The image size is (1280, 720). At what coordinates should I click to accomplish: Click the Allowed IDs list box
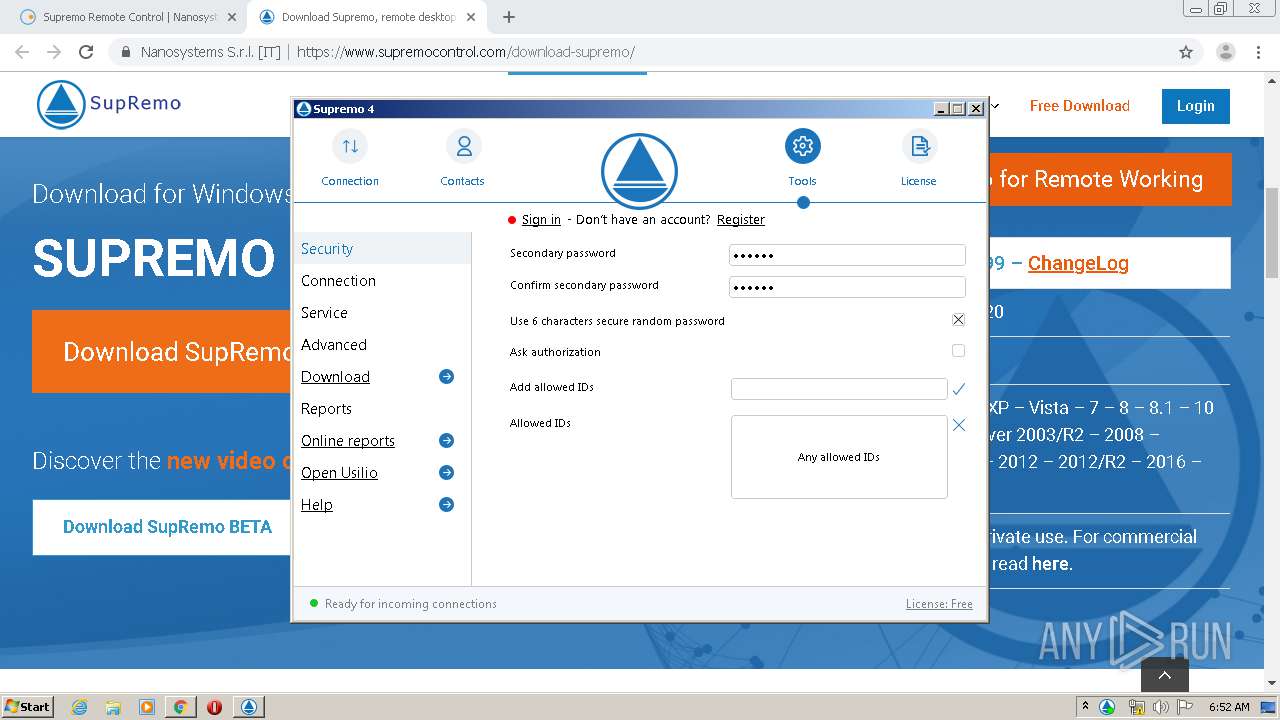pos(839,457)
